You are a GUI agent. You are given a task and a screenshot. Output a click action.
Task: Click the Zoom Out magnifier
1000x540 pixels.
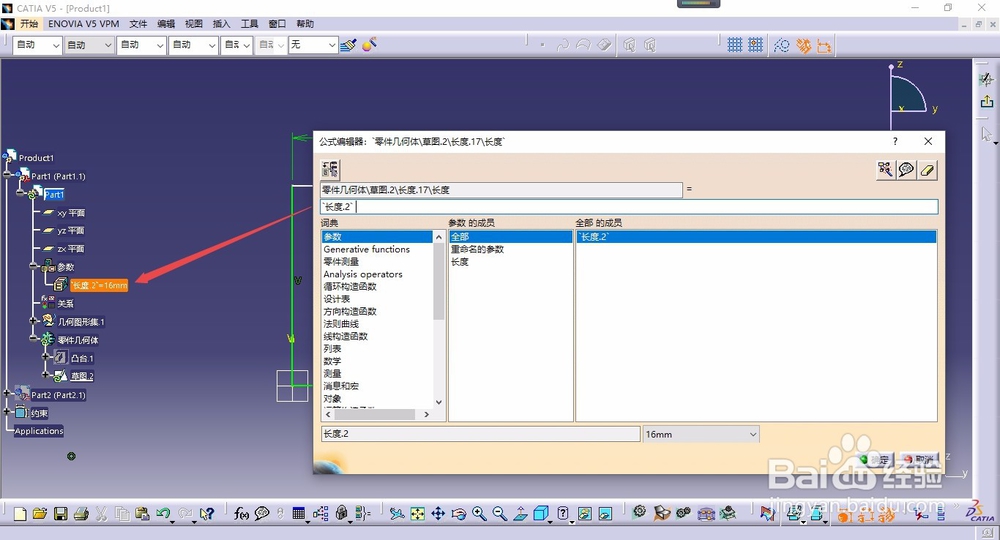499,513
